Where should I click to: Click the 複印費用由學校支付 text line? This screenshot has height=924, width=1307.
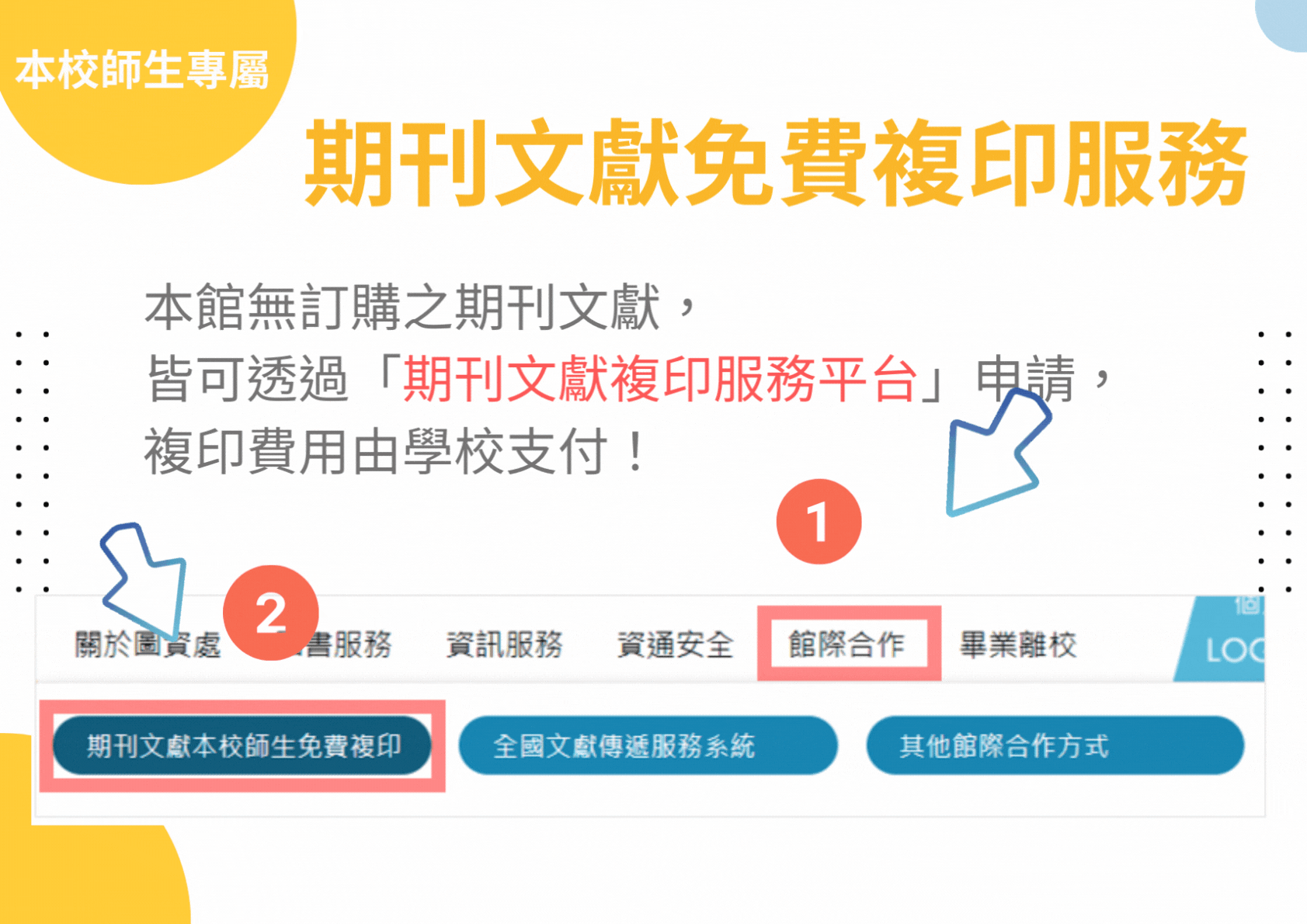tap(376, 452)
